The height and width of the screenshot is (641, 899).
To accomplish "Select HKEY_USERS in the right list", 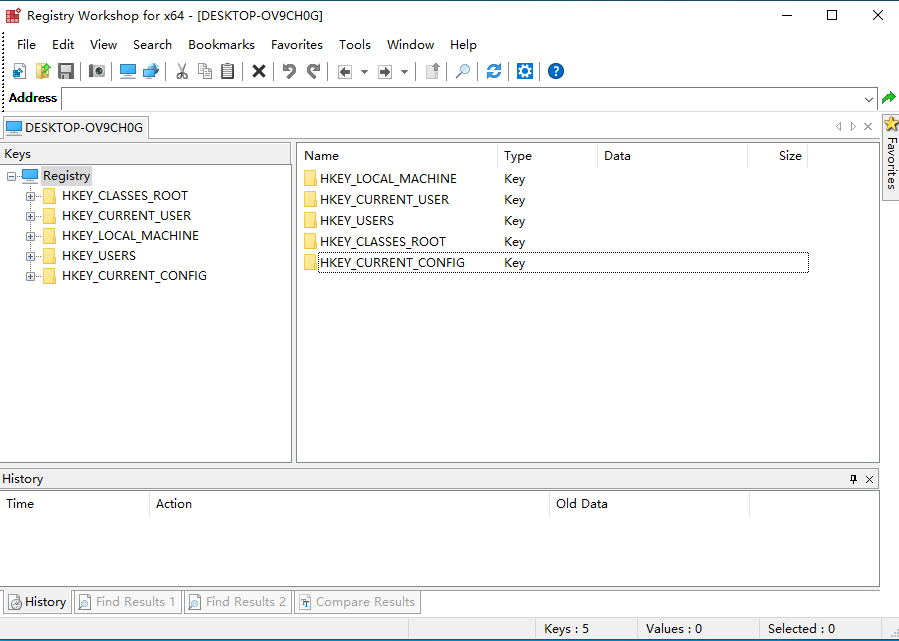I will pyautogui.click(x=357, y=221).
